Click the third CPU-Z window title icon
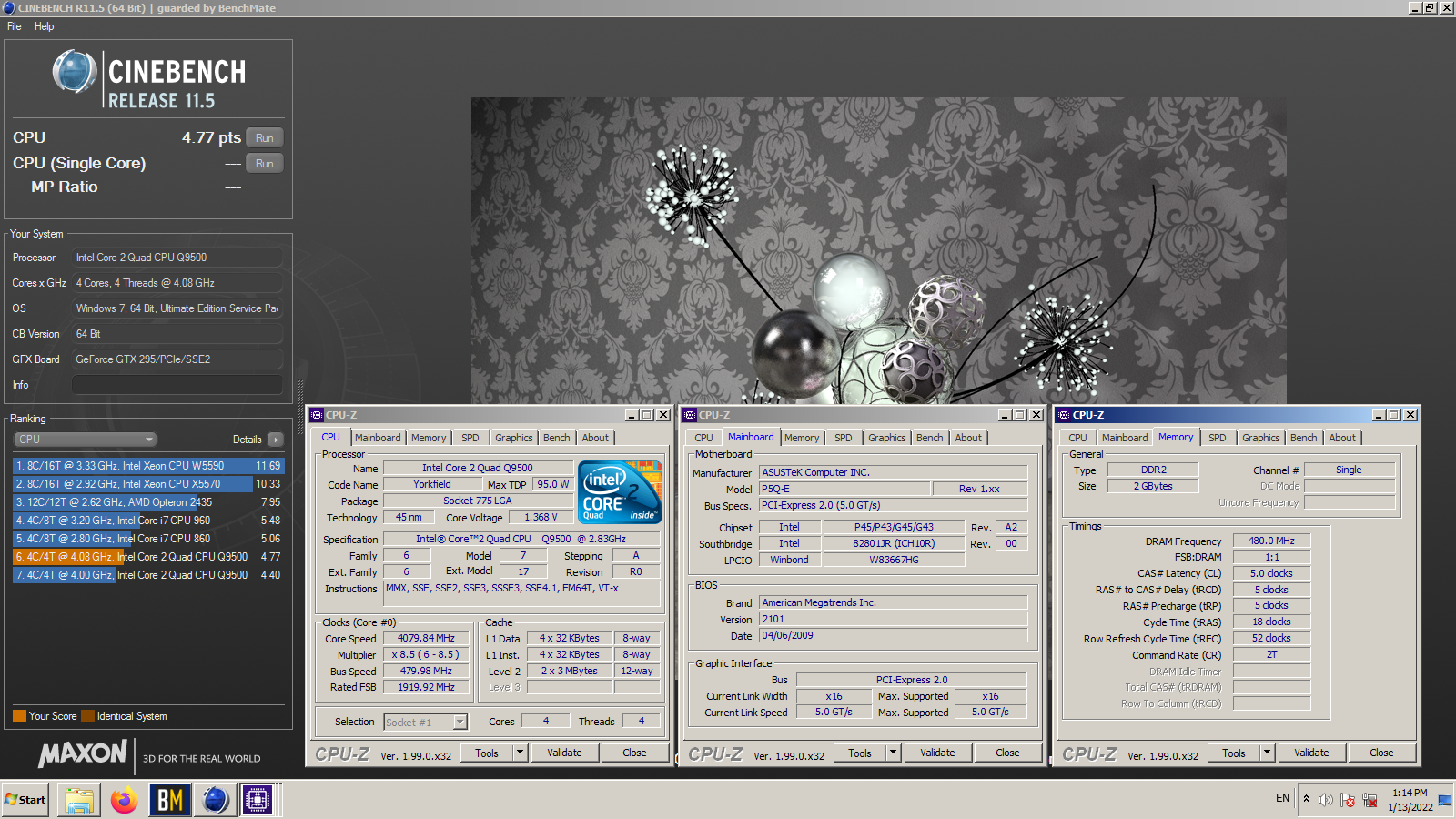This screenshot has height=819, width=1456. click(1063, 415)
